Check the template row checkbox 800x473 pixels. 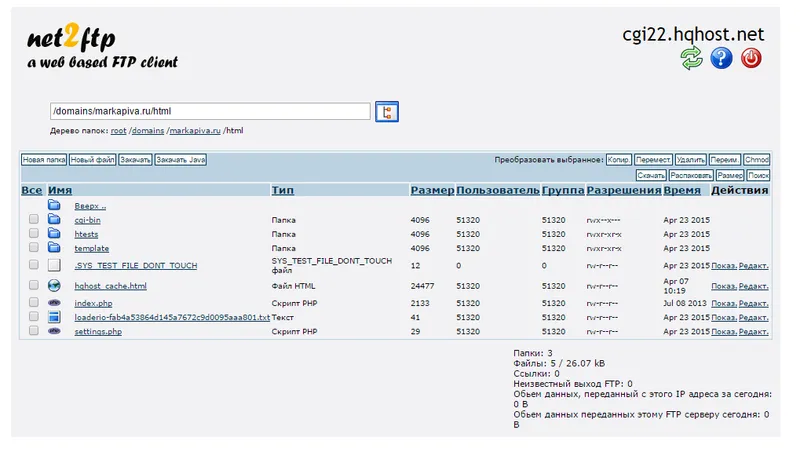(34, 247)
